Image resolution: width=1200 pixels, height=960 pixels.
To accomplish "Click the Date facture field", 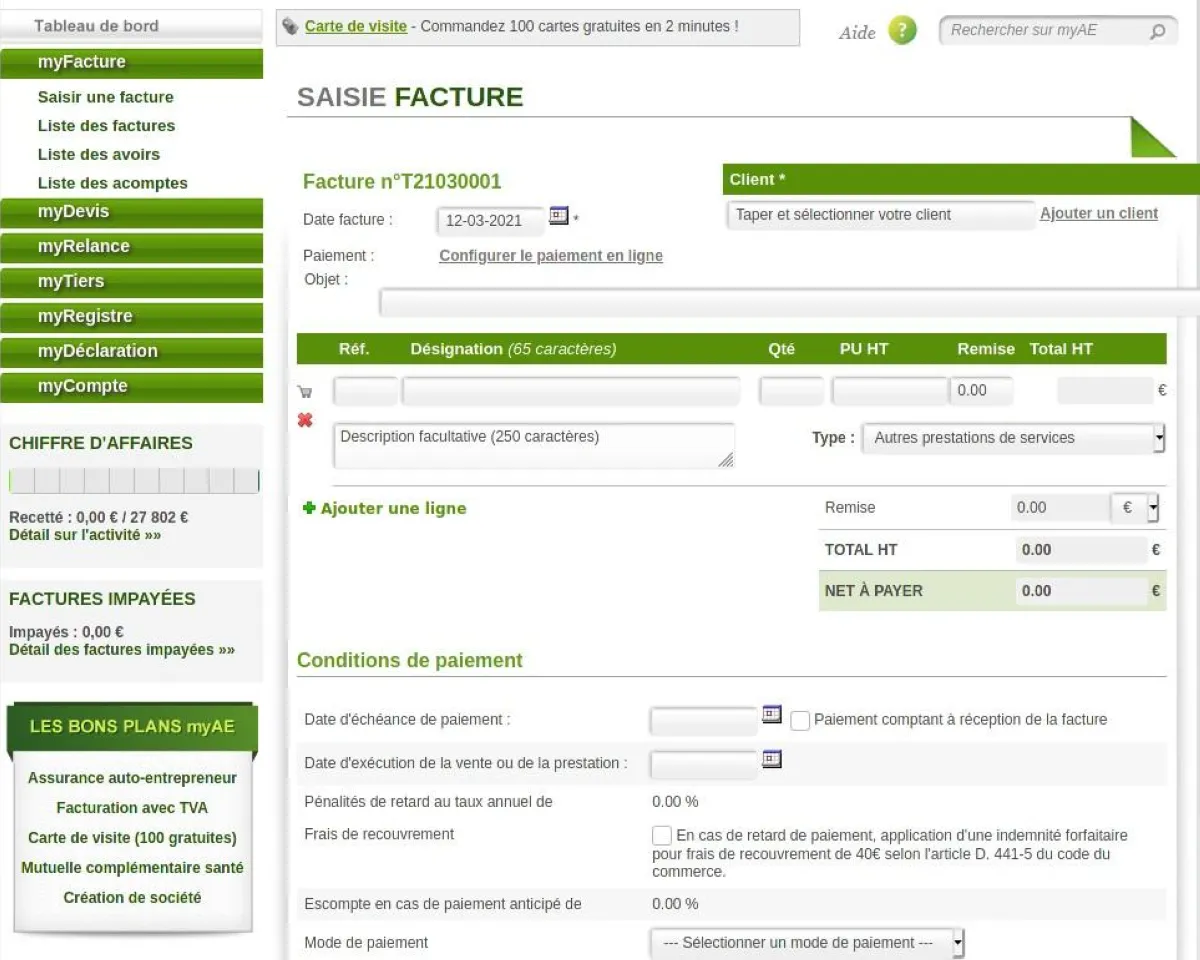I will pyautogui.click(x=491, y=221).
